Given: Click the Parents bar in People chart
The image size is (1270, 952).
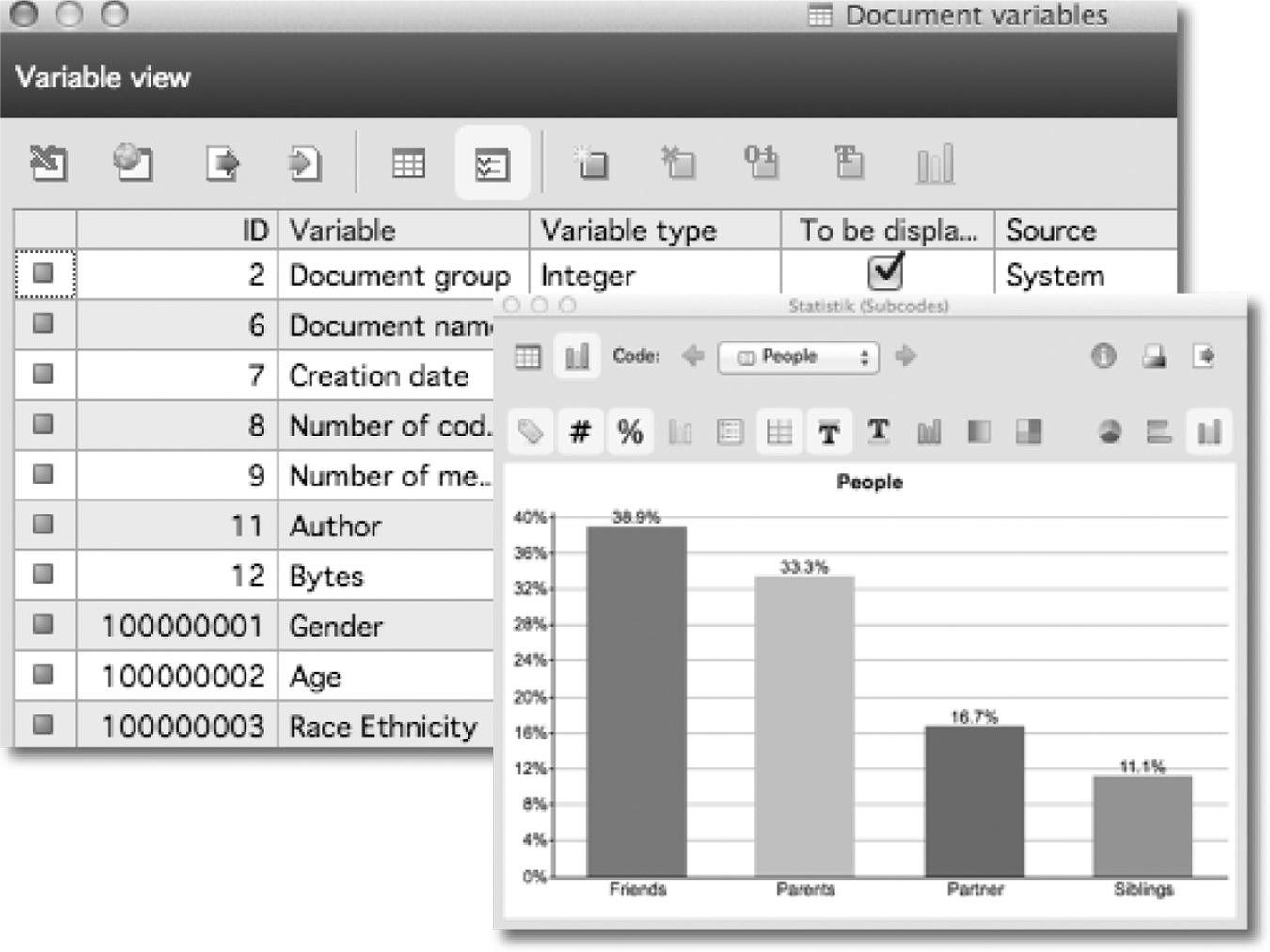Looking at the screenshot, I should click(x=804, y=726).
